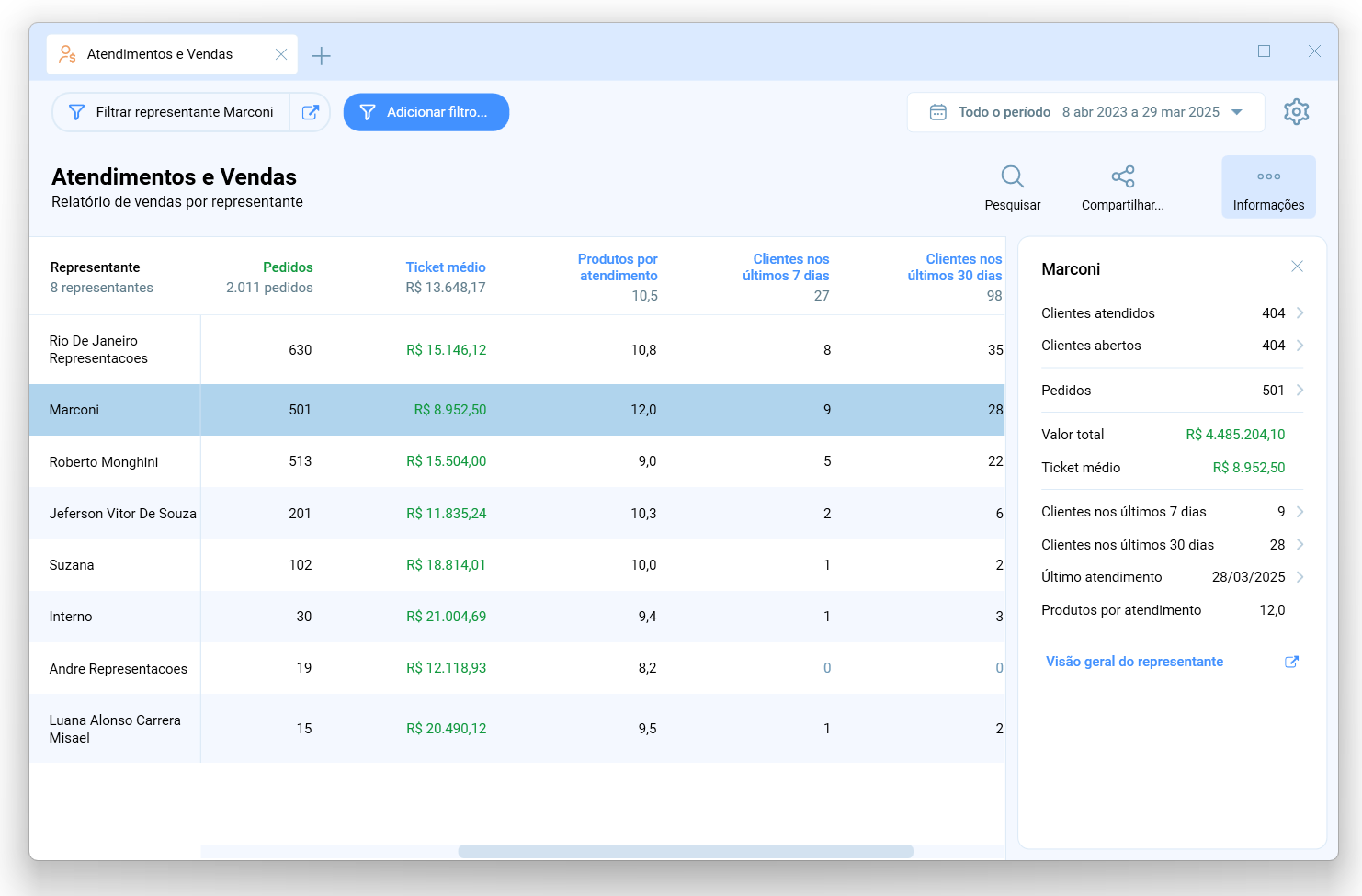Viewport: 1362px width, 896px height.
Task: Click ticket value R$ 20.490,12
Action: (x=447, y=729)
